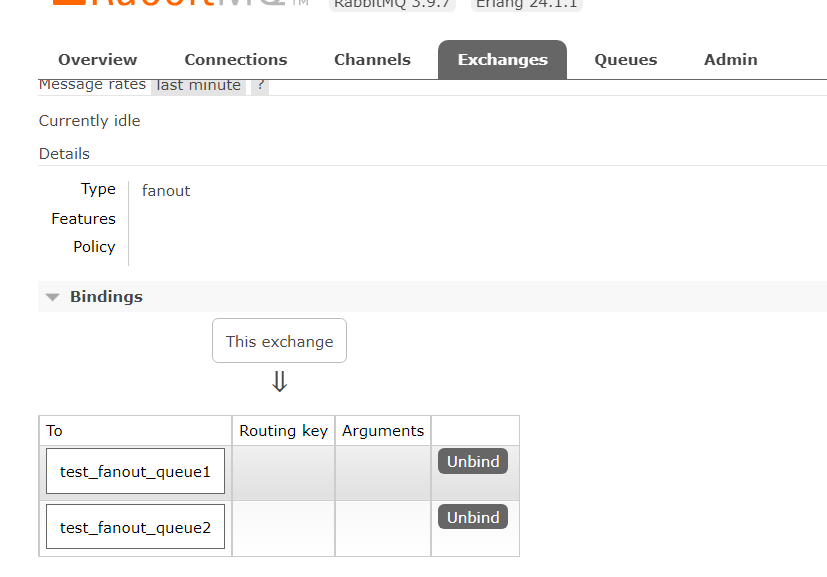Unbind test_fanout_queue1 from the exchange
Screen dimensions: 827x577
click(x=473, y=462)
